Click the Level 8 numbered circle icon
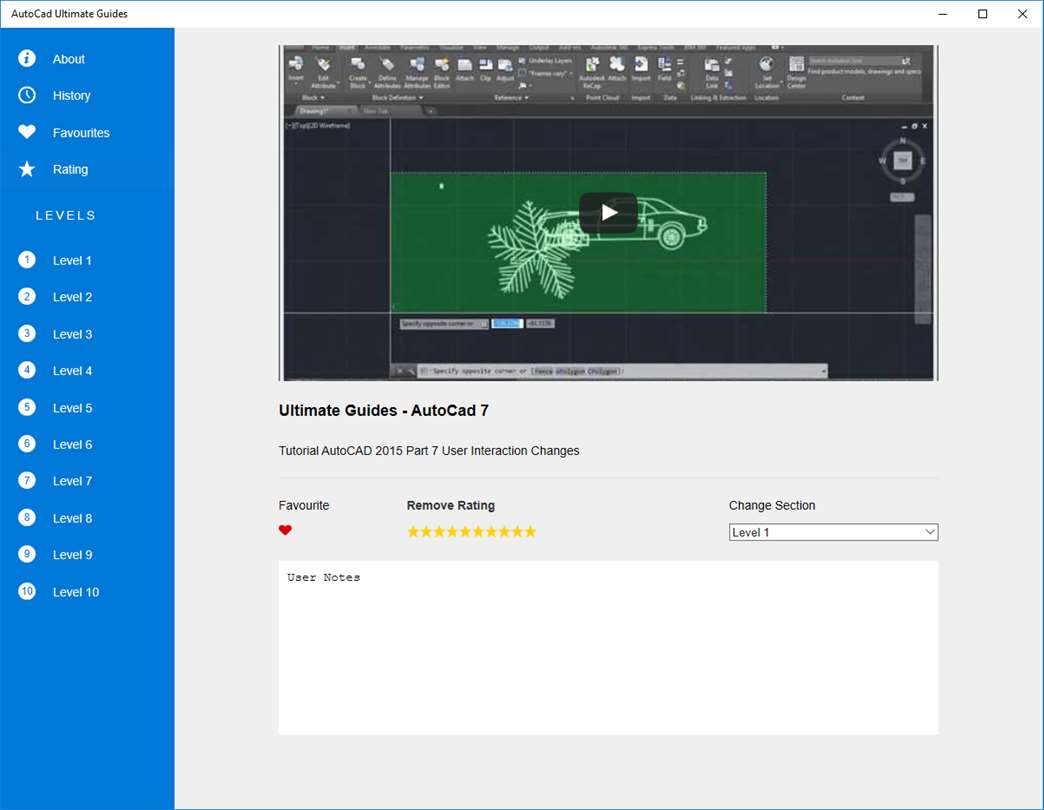 tap(27, 517)
